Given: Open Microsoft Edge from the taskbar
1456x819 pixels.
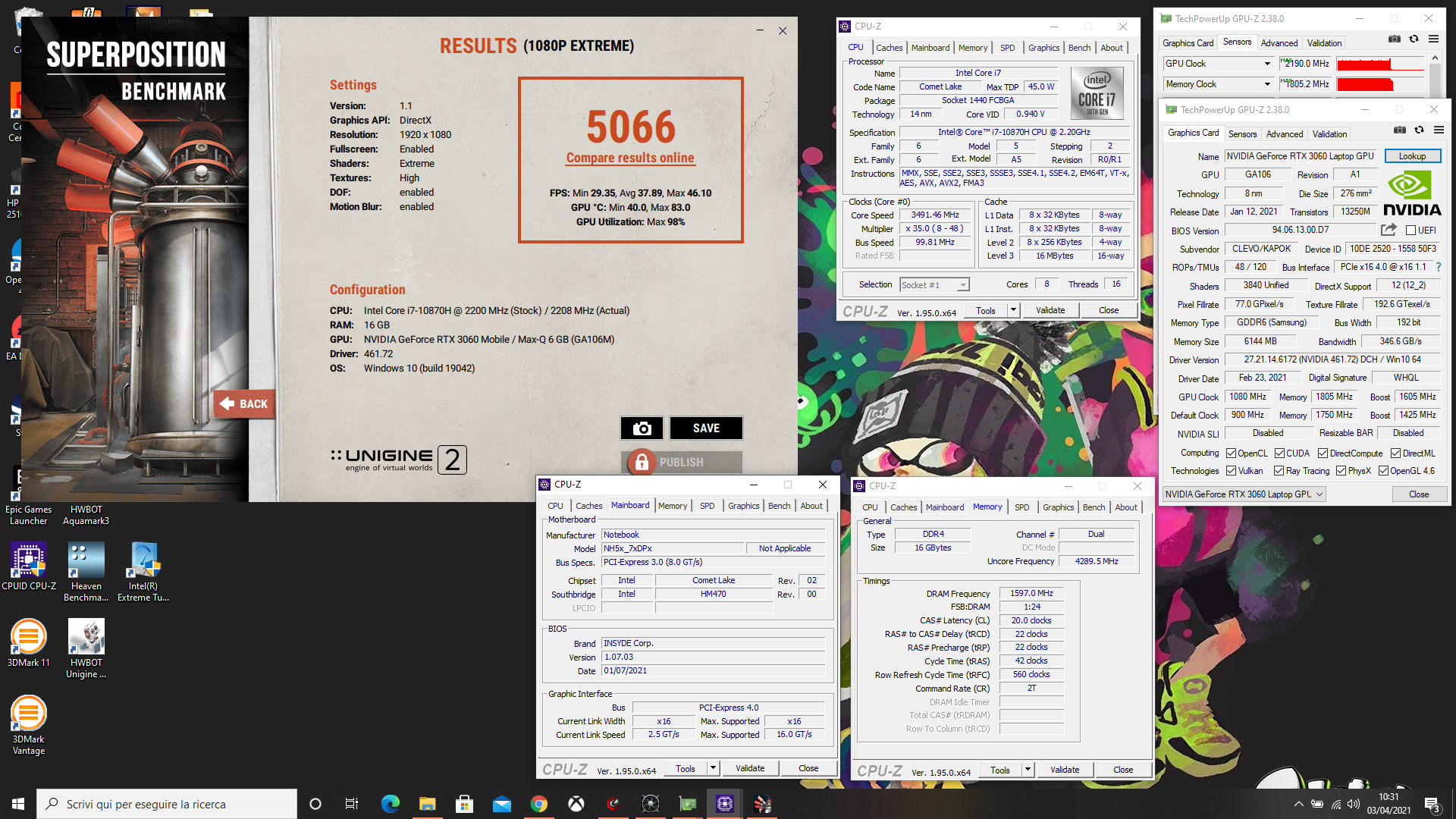Looking at the screenshot, I should pyautogui.click(x=390, y=804).
